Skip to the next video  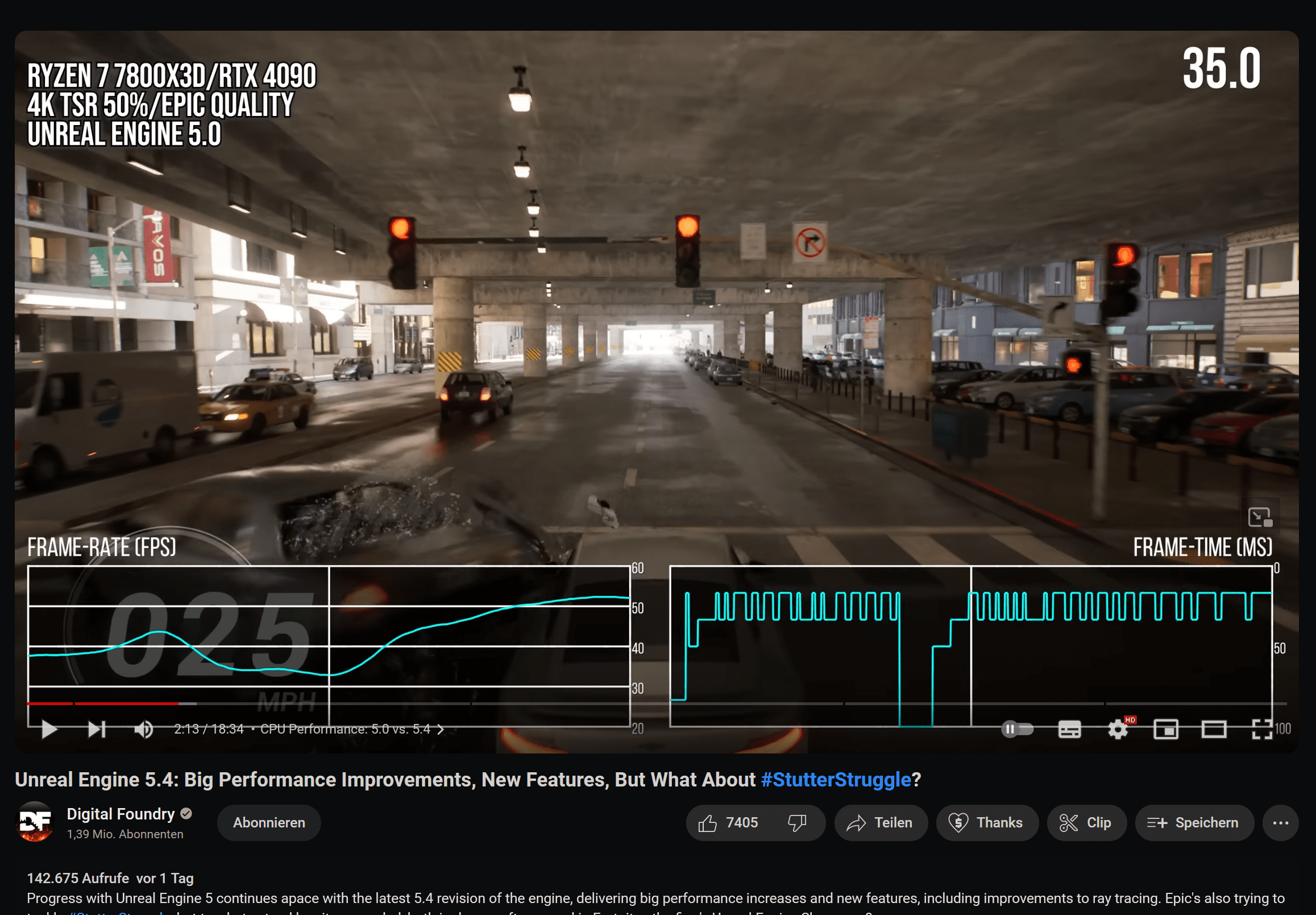96,729
